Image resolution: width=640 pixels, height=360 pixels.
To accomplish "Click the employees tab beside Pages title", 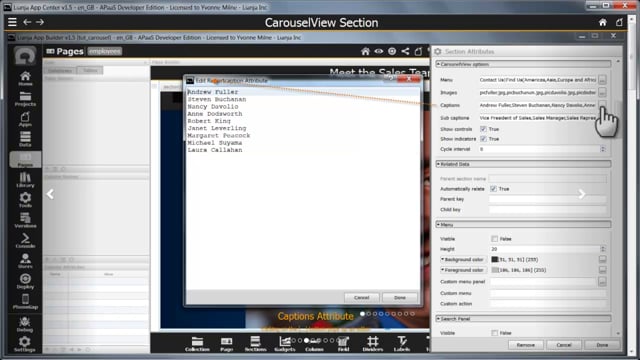I will pyautogui.click(x=104, y=51).
